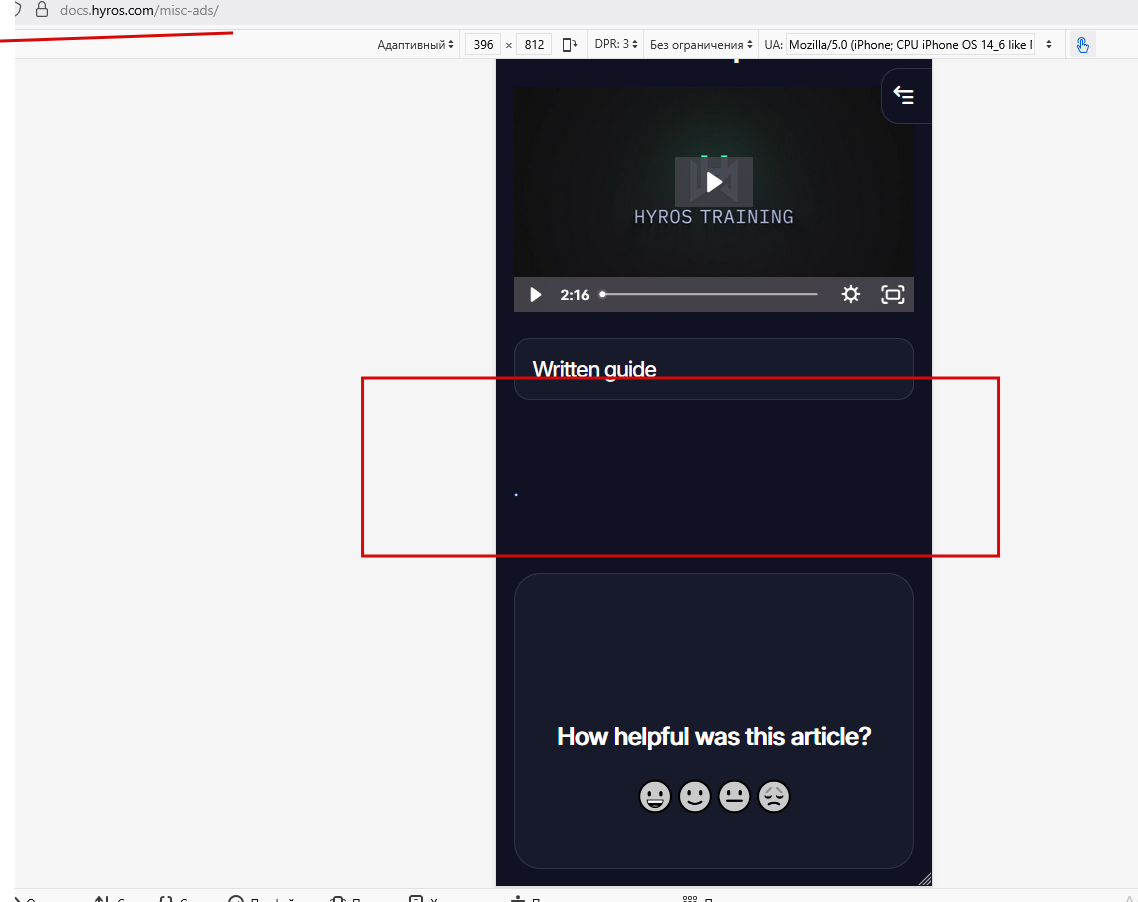The width and height of the screenshot is (1138, 902).
Task: Click the UA user agent string field
Action: coord(910,44)
